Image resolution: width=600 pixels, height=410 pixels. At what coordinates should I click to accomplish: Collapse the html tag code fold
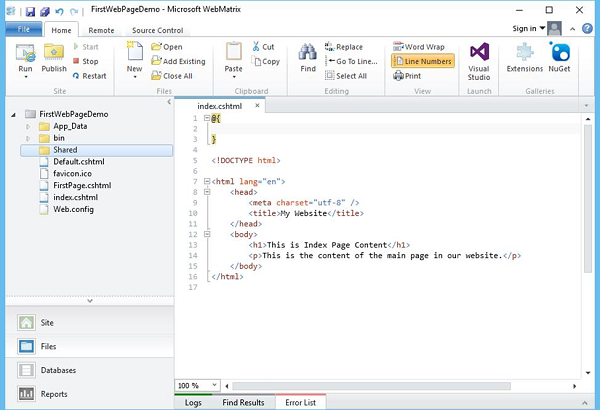click(206, 181)
